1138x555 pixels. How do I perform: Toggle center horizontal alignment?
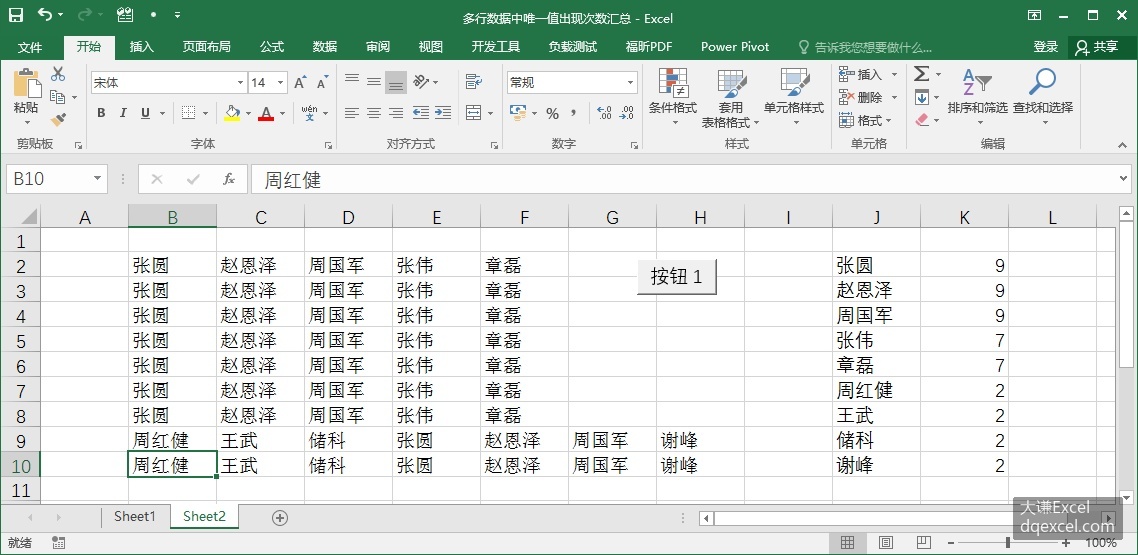pyautogui.click(x=374, y=112)
